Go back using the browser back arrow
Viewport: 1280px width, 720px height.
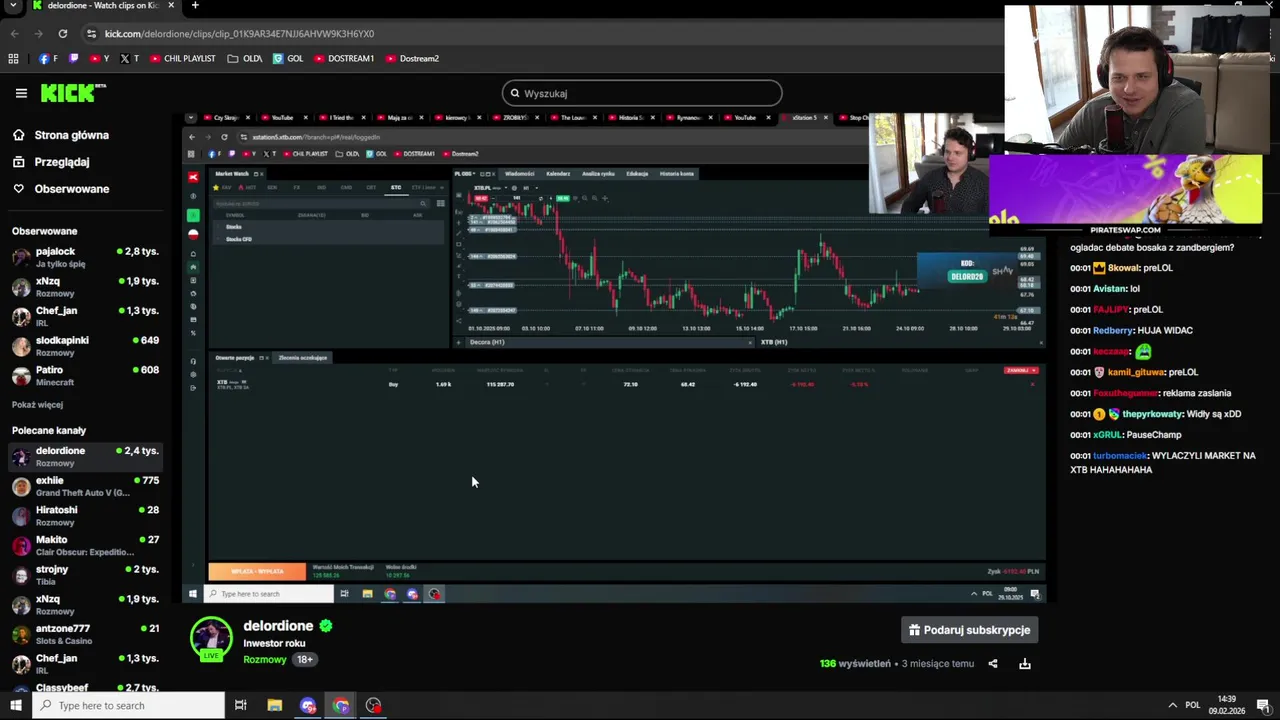(14, 33)
